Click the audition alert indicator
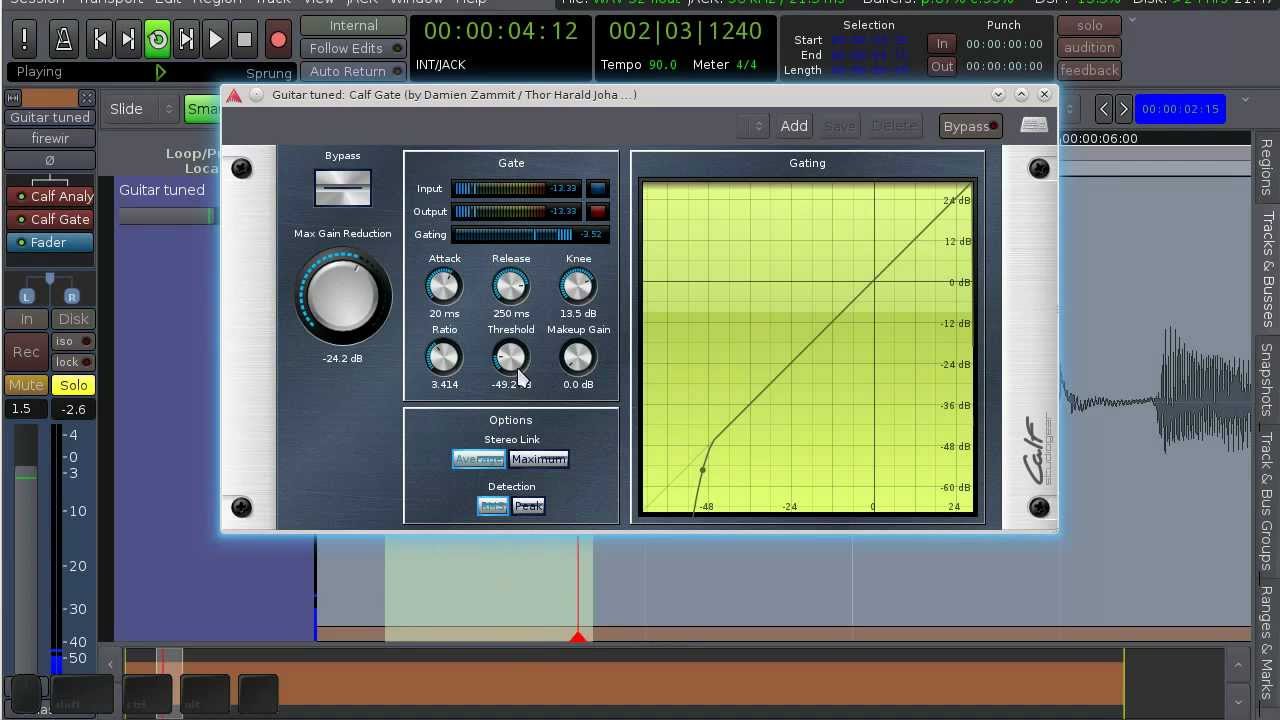 (x=1089, y=48)
